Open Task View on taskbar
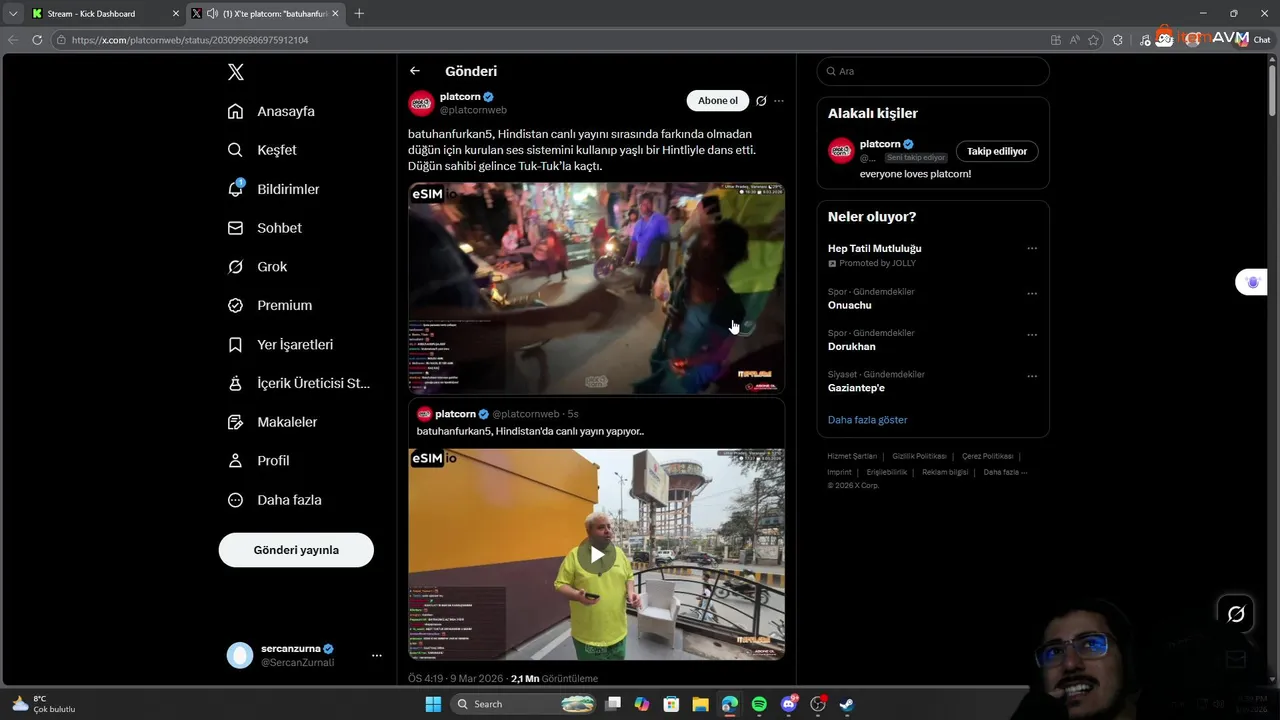 [613, 704]
